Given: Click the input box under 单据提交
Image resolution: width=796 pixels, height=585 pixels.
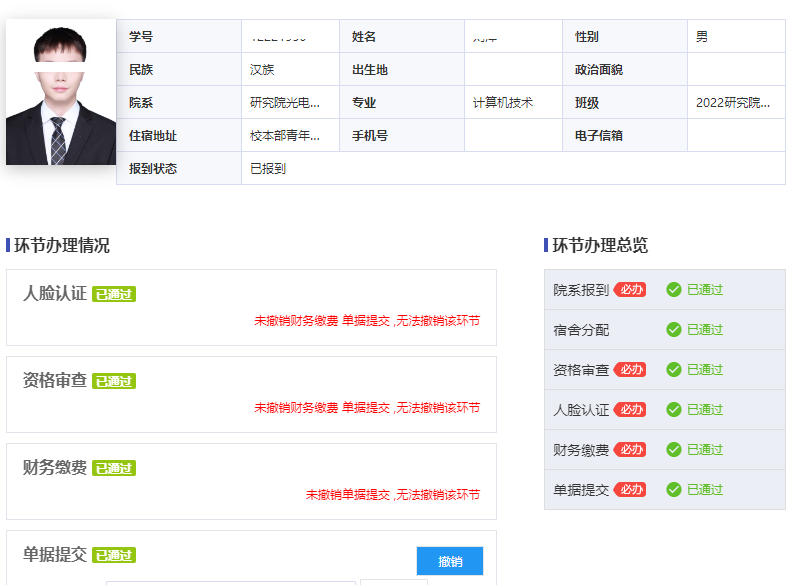Looking at the screenshot, I should pyautogui.click(x=230, y=581).
